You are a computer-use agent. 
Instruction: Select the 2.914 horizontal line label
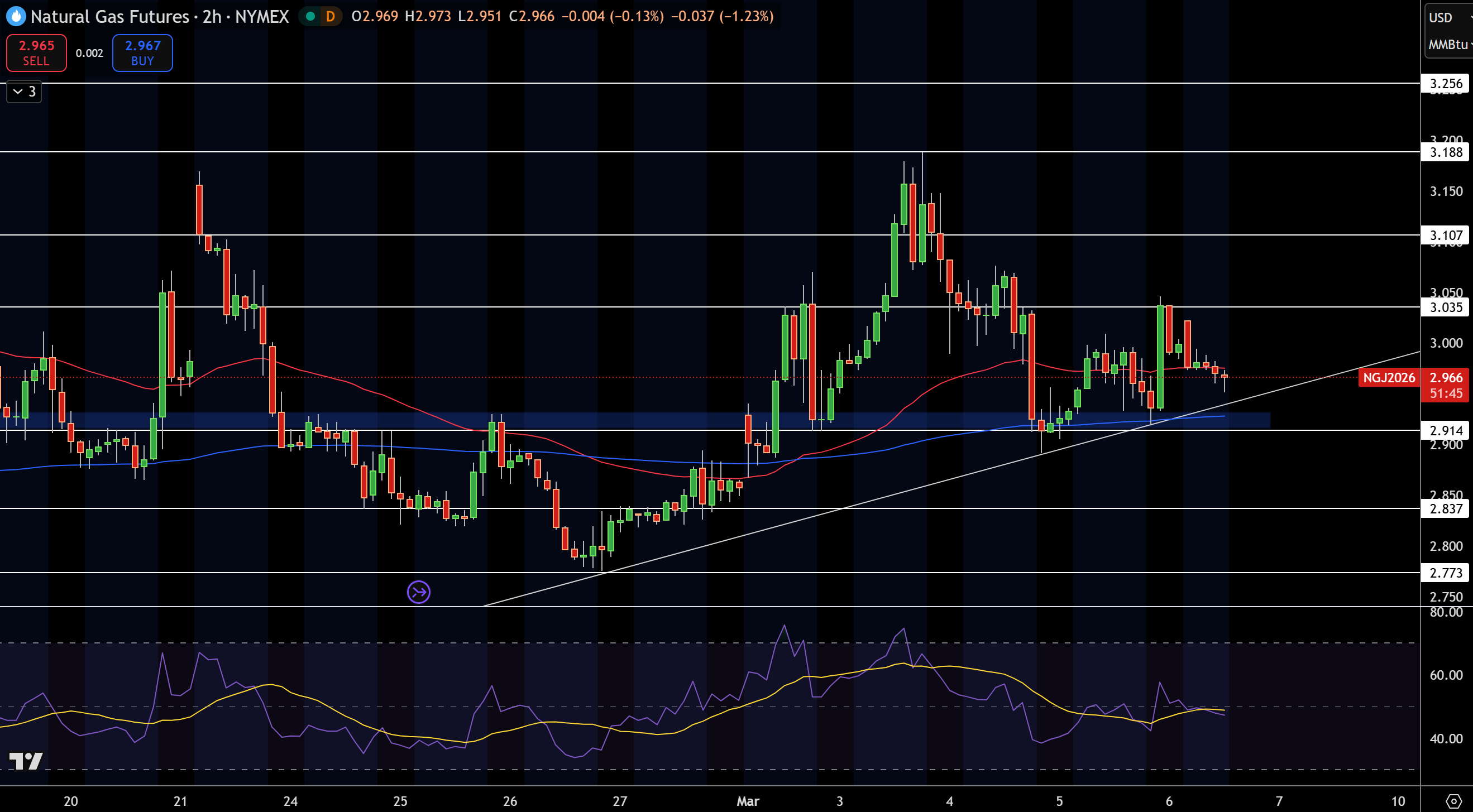point(1446,430)
